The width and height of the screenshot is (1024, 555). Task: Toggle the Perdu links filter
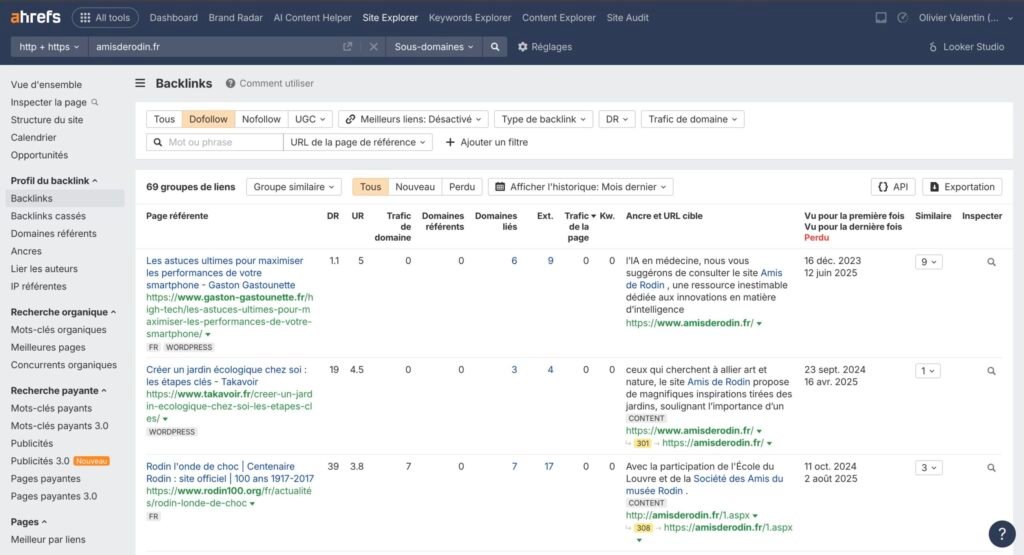point(462,187)
